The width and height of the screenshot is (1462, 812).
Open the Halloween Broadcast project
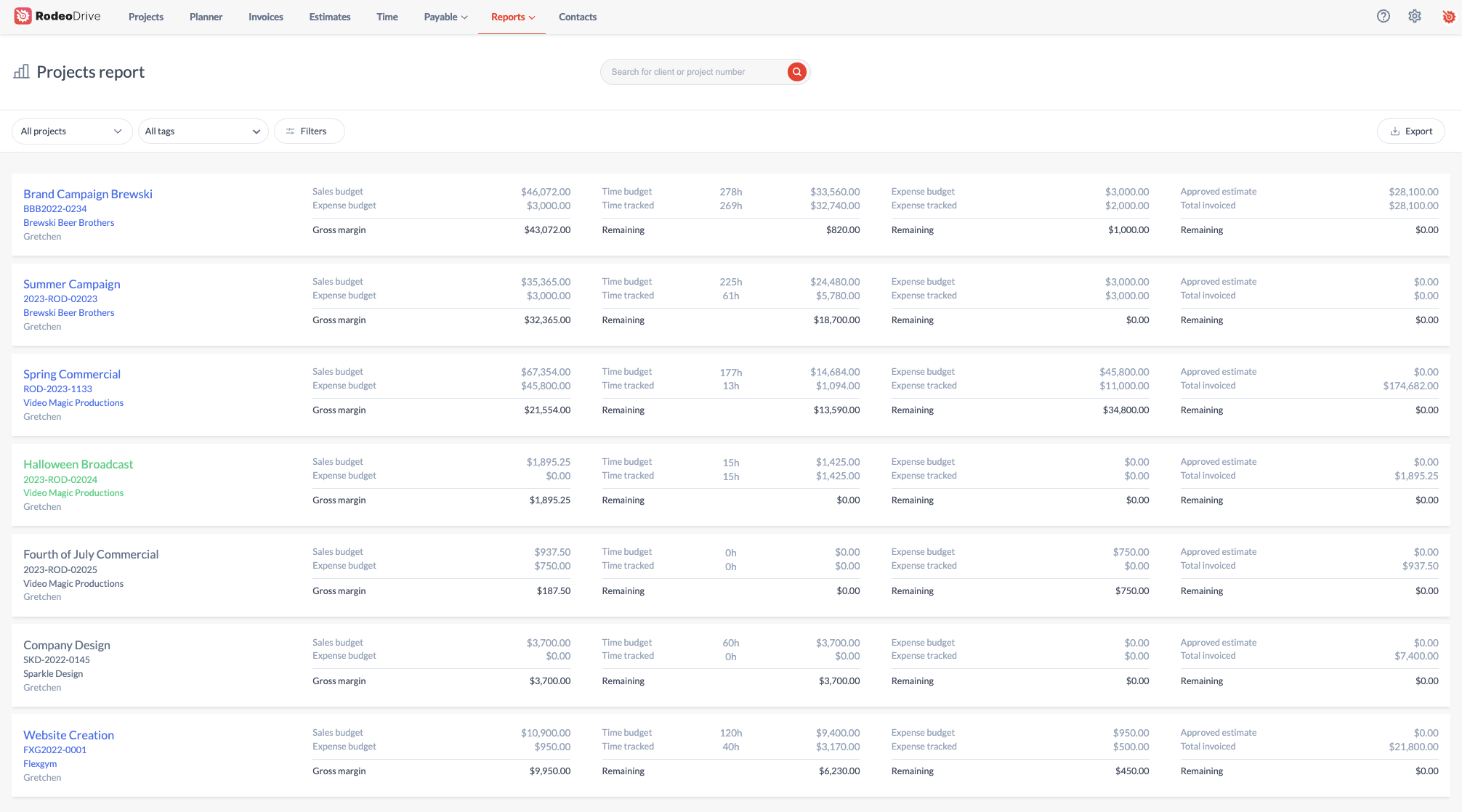click(x=78, y=463)
